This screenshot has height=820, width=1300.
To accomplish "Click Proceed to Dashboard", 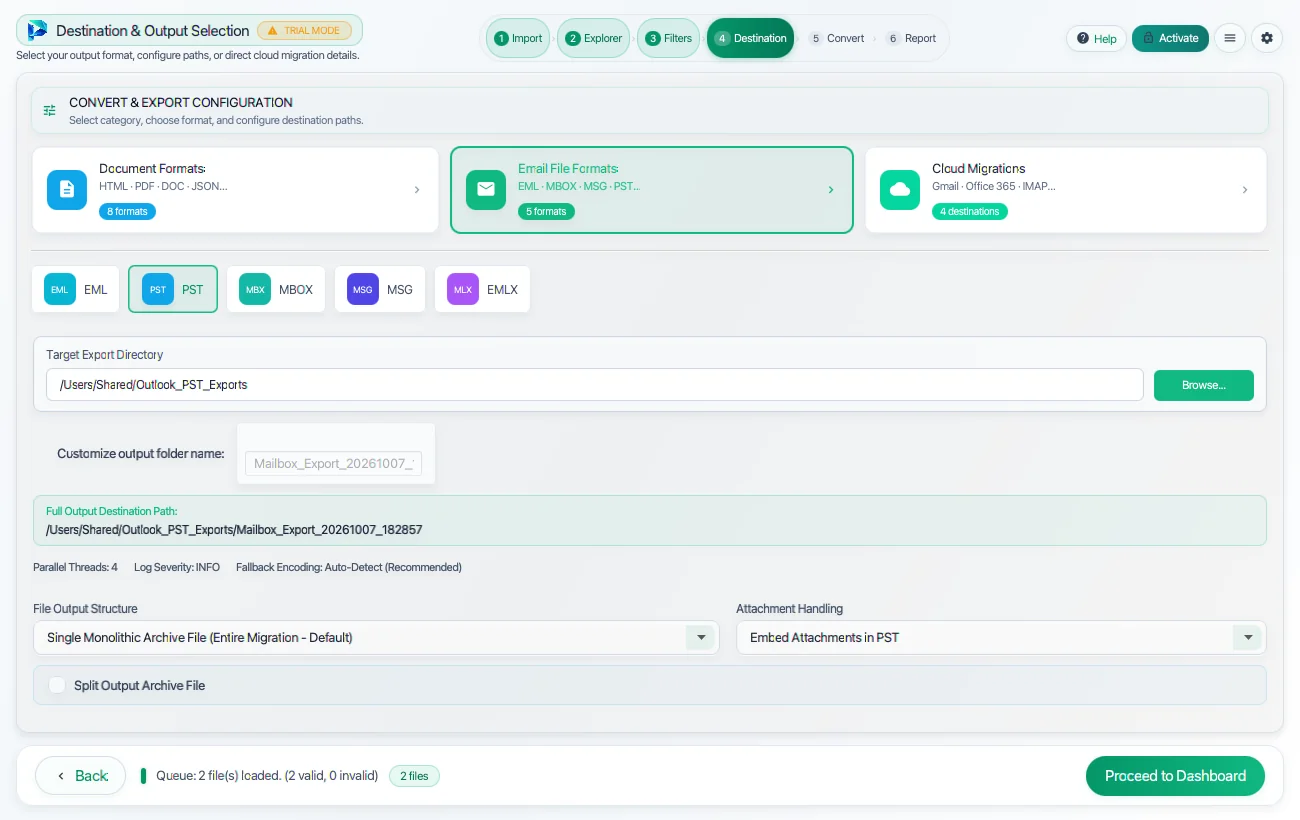I will [1175, 776].
